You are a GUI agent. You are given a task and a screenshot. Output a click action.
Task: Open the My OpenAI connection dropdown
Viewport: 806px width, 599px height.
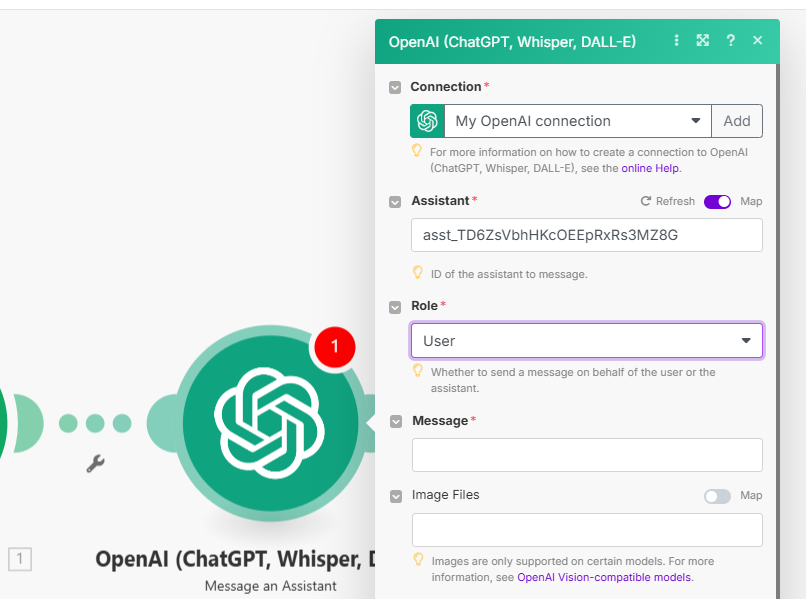[578, 121]
